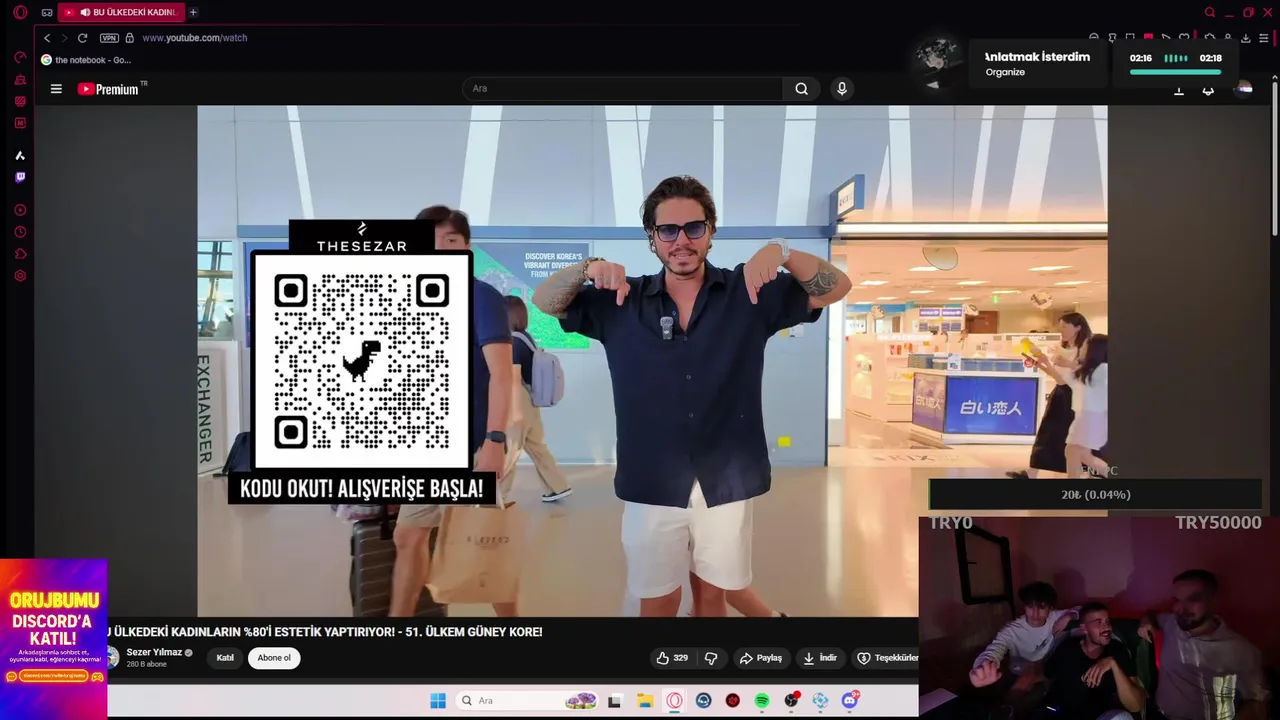The height and width of the screenshot is (720, 1280).
Task: Focus the YouTube 'Ara' search box
Action: 622,89
